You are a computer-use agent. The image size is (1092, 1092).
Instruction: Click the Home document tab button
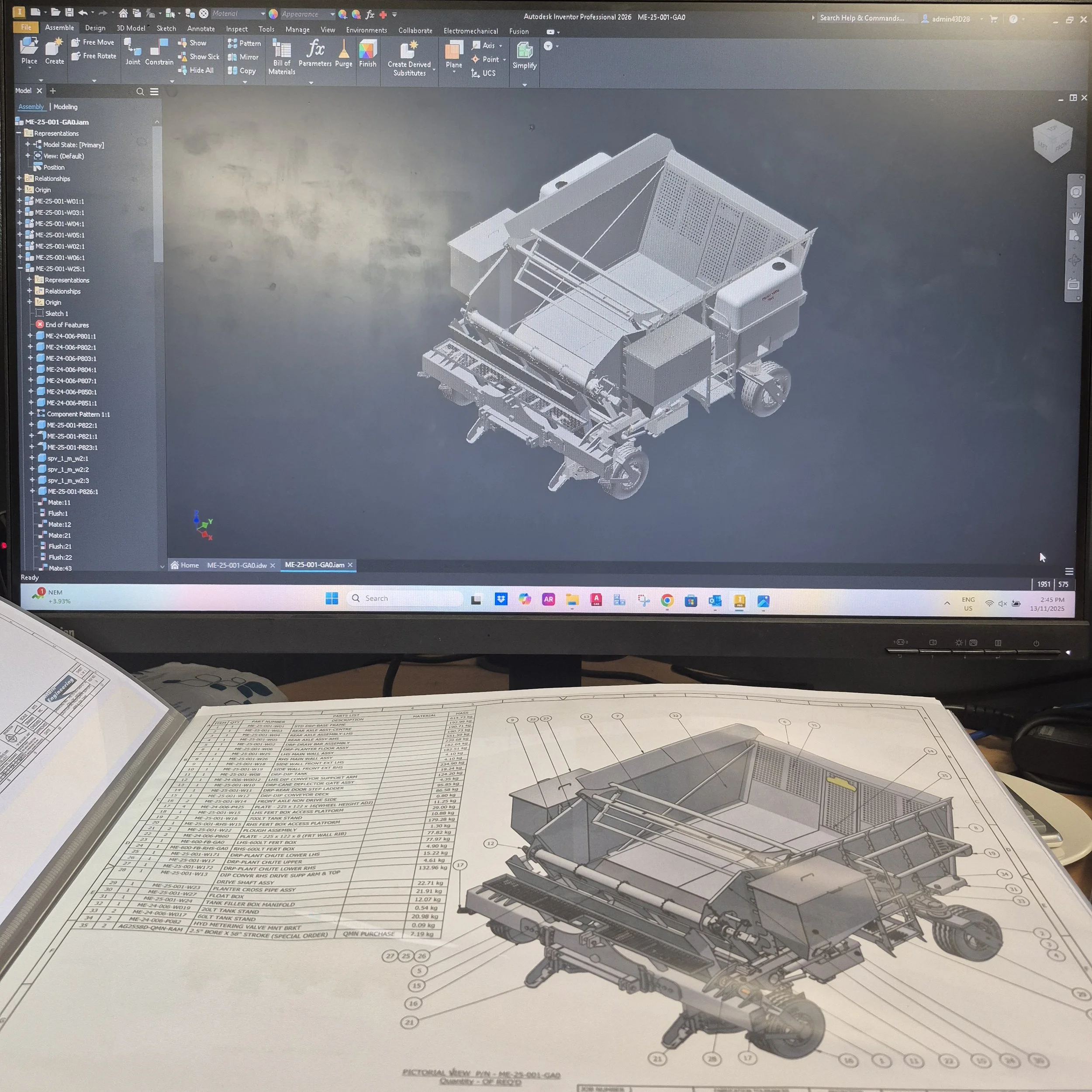pos(185,565)
